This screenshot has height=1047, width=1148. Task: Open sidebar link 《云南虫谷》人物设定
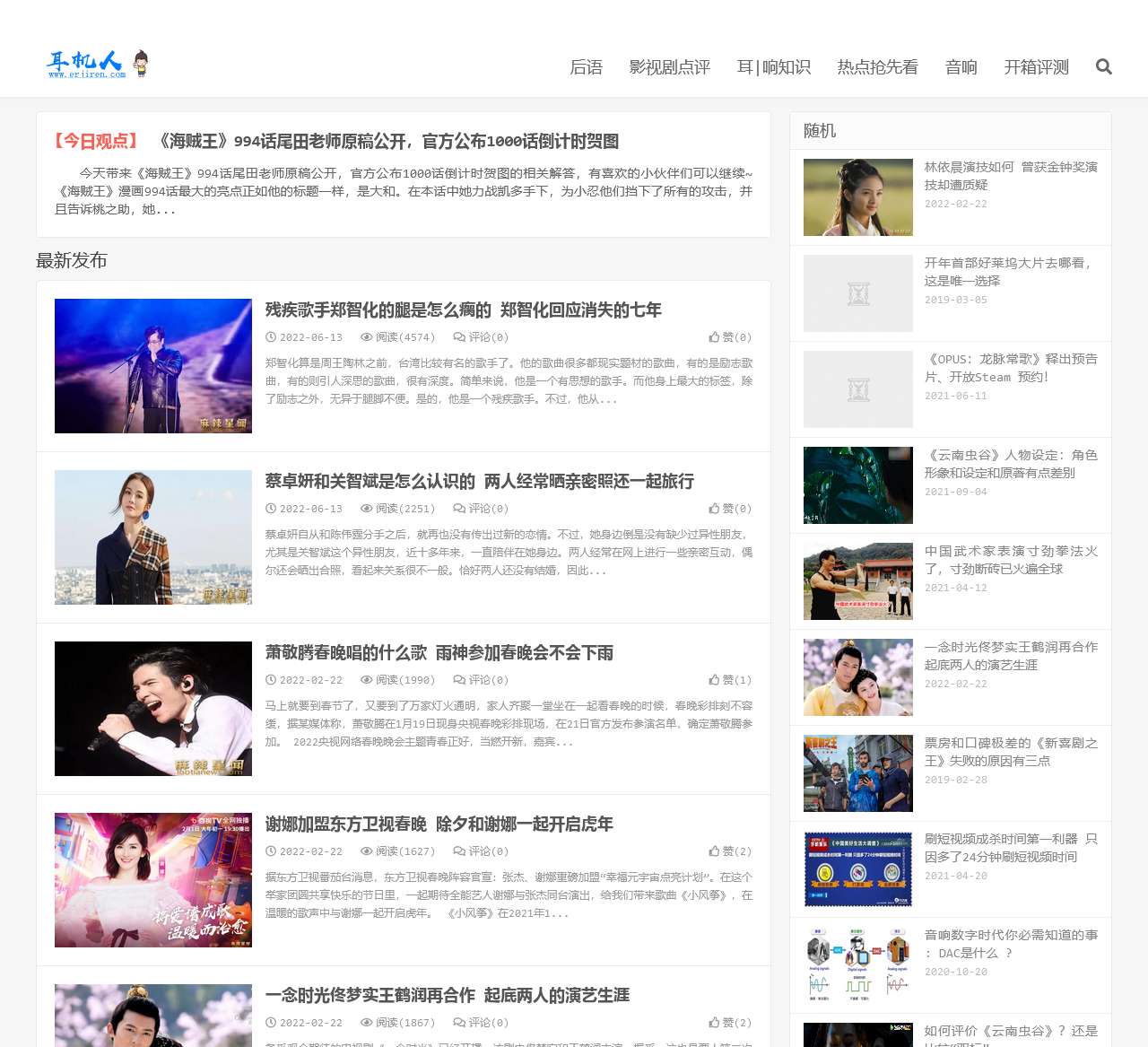[1010, 464]
